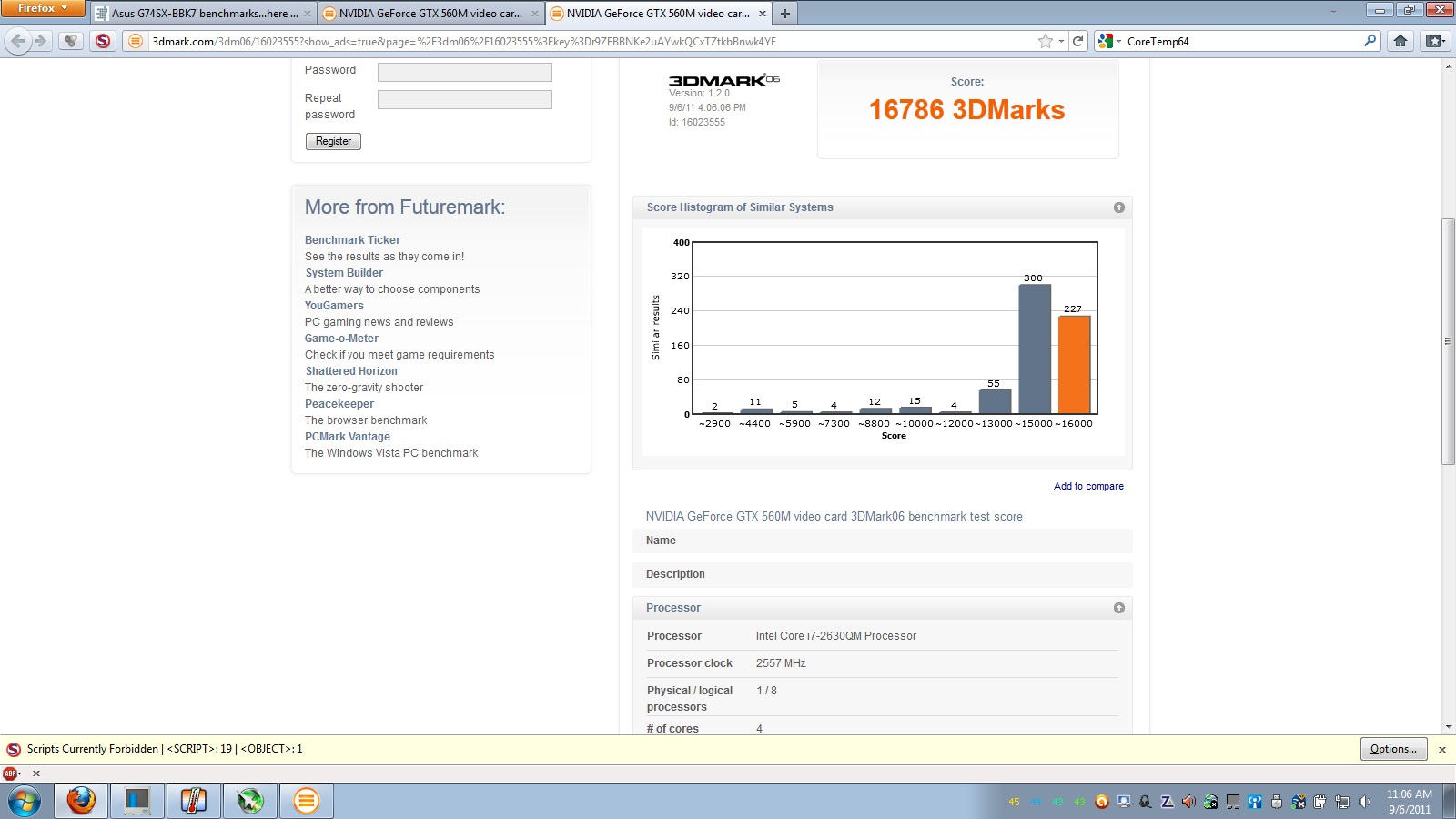
Task: Open the Peacekeeper browser benchmark link
Action: tap(339, 404)
